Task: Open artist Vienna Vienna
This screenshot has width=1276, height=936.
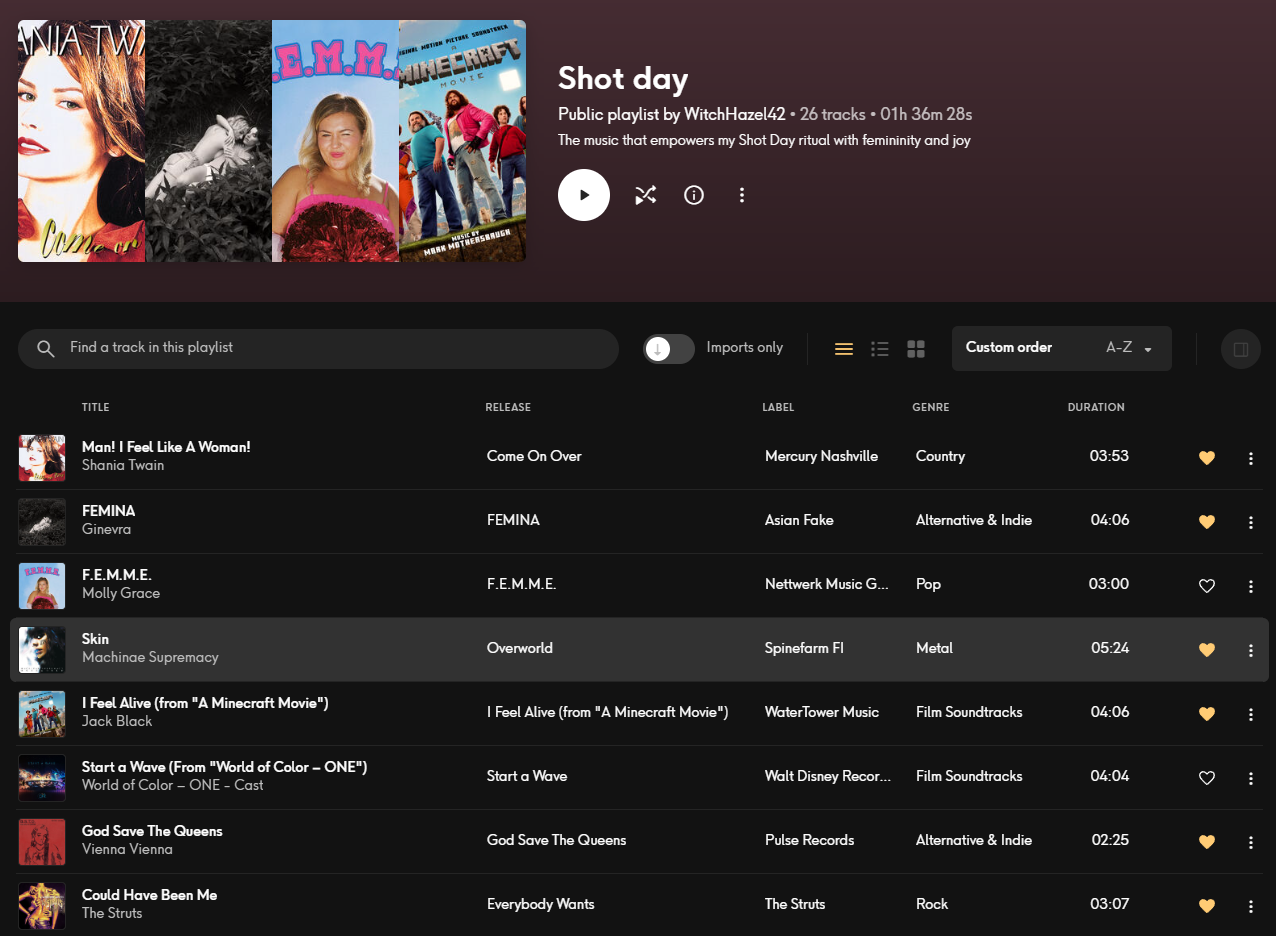Action: [127, 849]
